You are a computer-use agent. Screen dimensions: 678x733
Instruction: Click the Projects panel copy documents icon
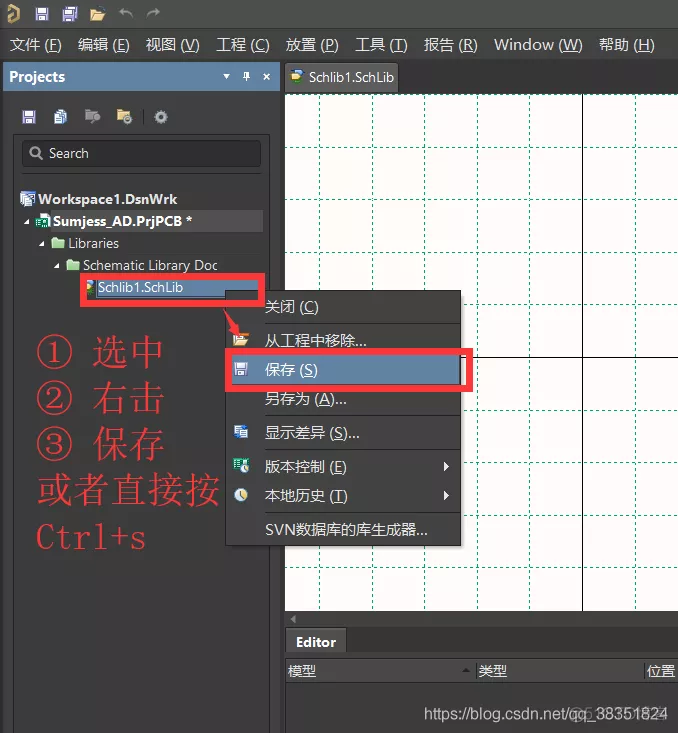[60, 116]
